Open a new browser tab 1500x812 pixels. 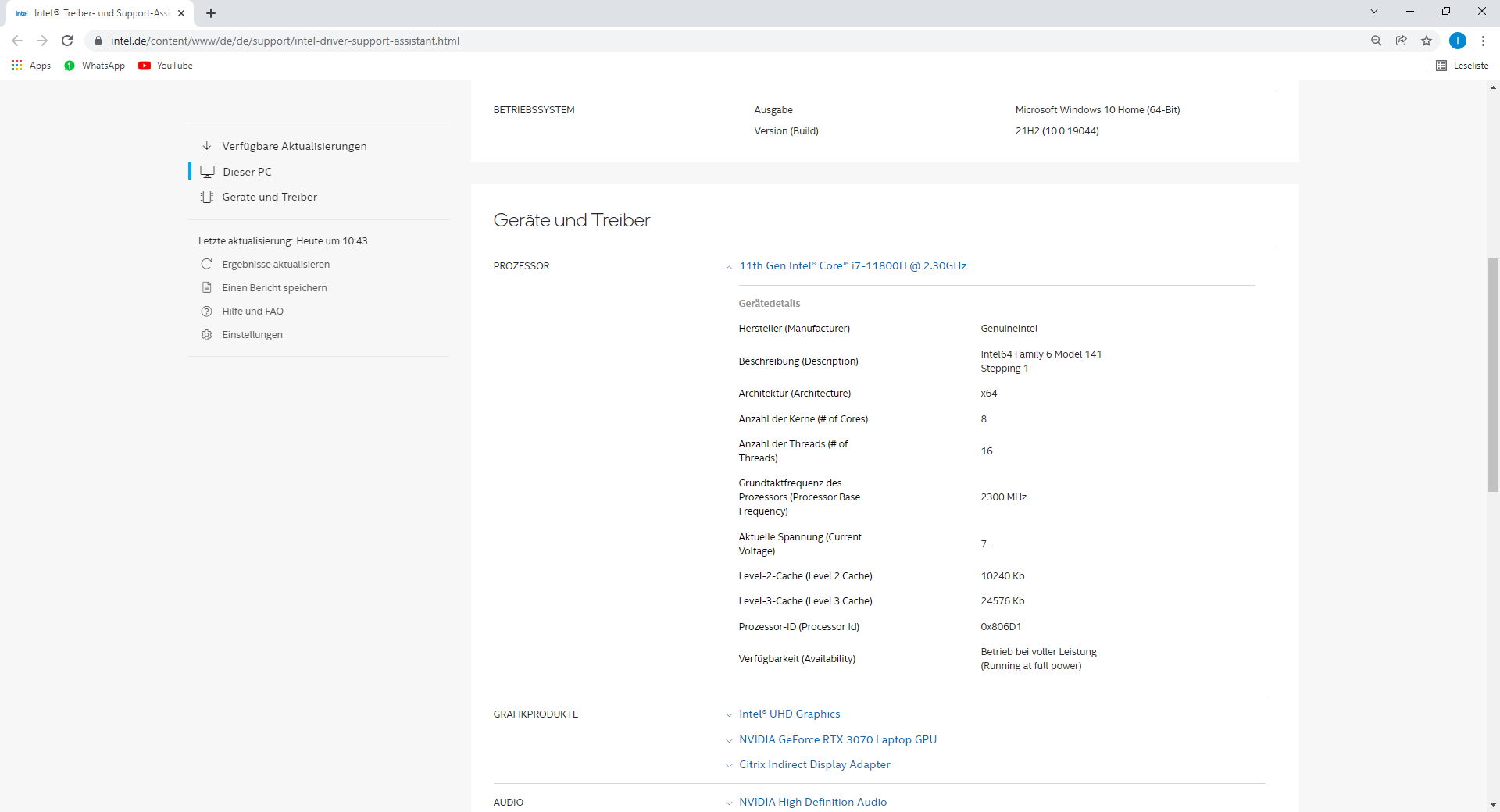click(211, 13)
